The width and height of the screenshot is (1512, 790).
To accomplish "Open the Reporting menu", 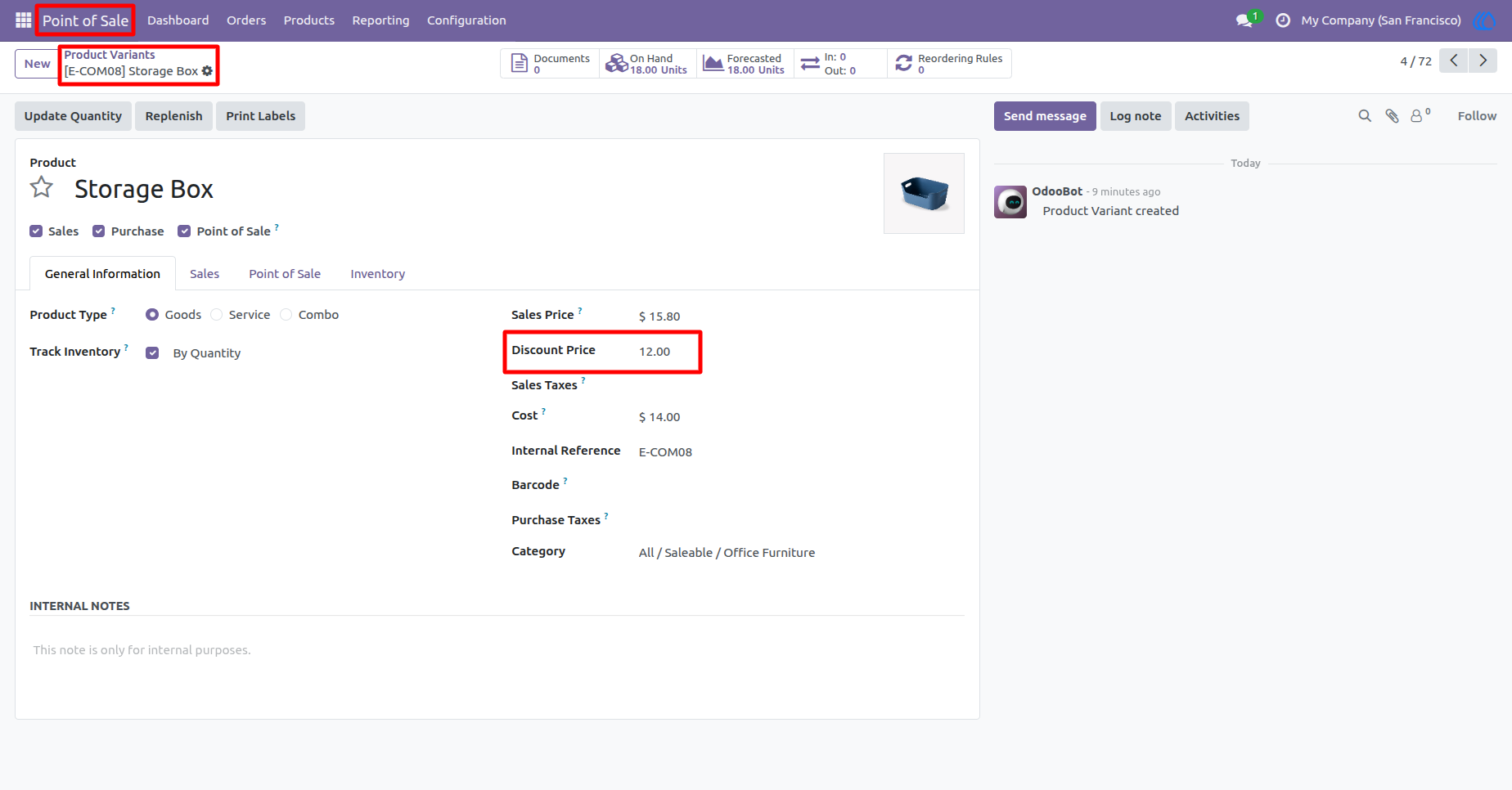I will 380,20.
